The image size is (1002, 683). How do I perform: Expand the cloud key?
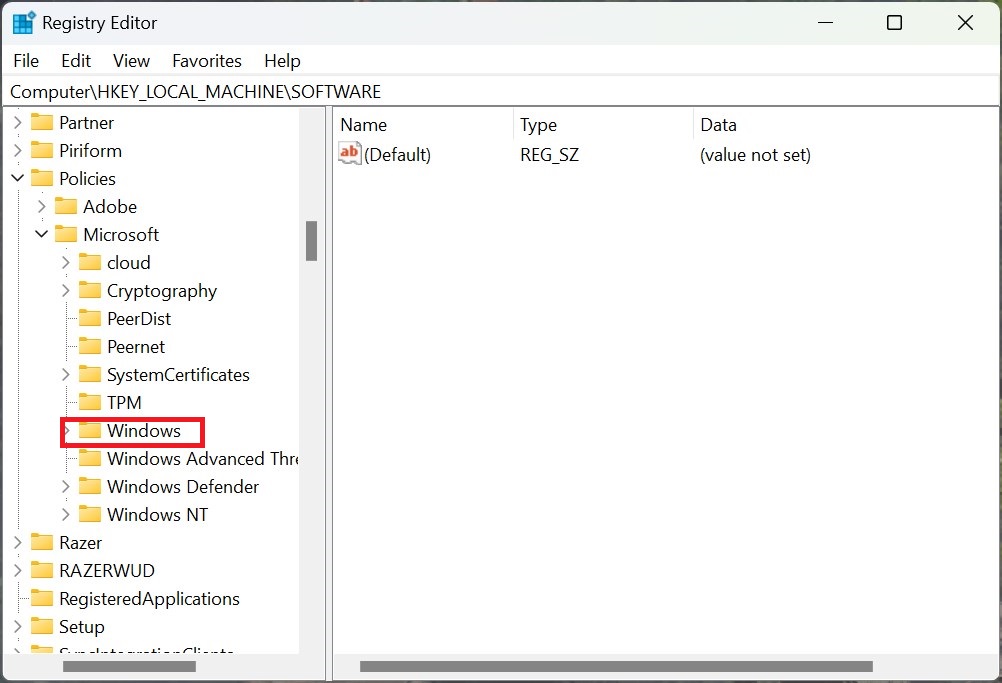(66, 263)
